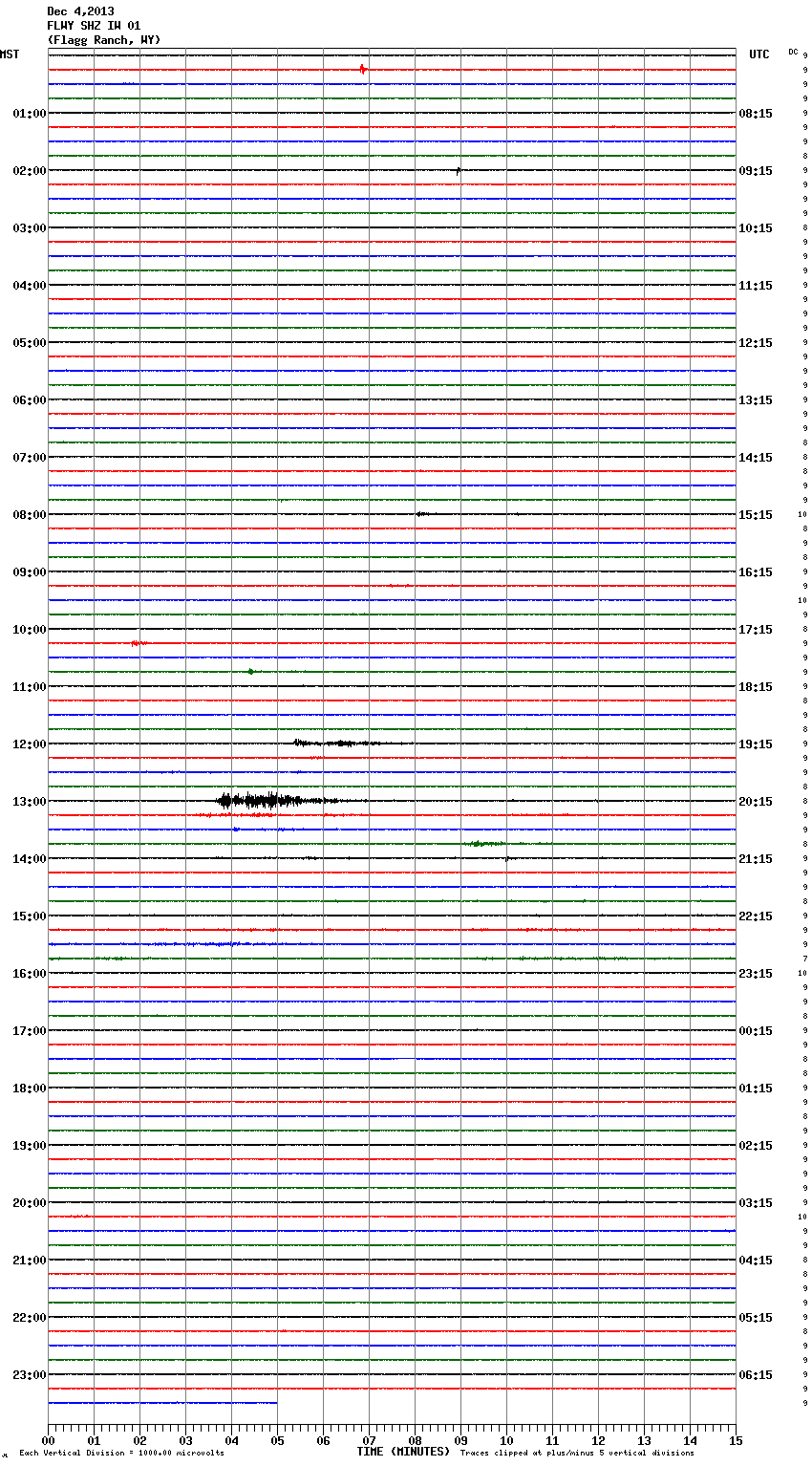Select the '13:00' MST row label

coord(30,802)
